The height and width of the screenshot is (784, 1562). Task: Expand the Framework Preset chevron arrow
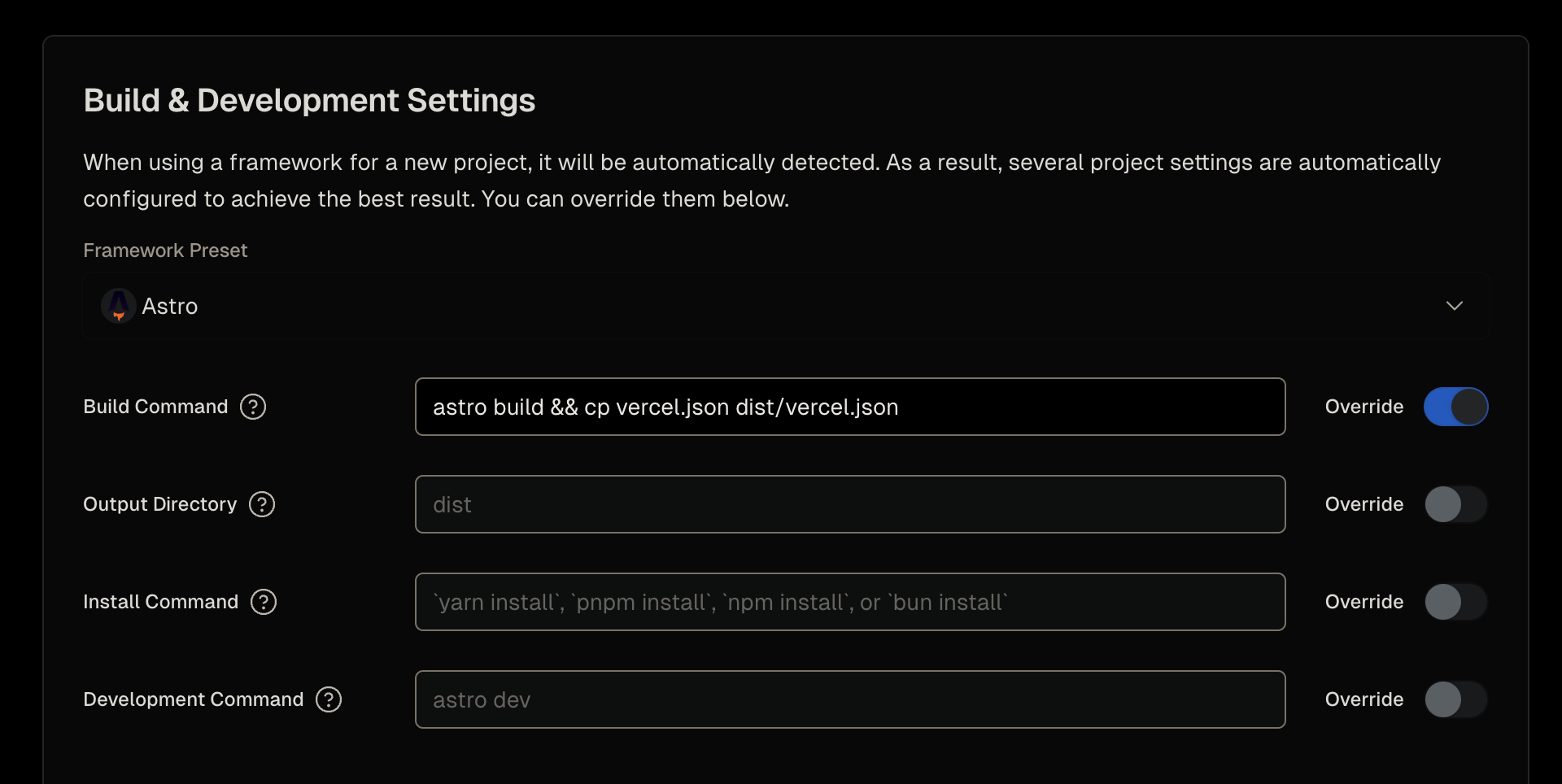1455,306
